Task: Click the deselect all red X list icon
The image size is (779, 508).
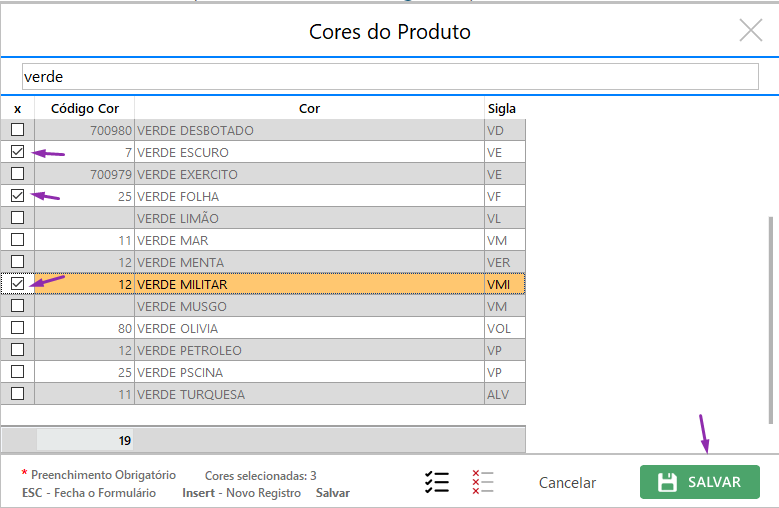Action: 483,482
